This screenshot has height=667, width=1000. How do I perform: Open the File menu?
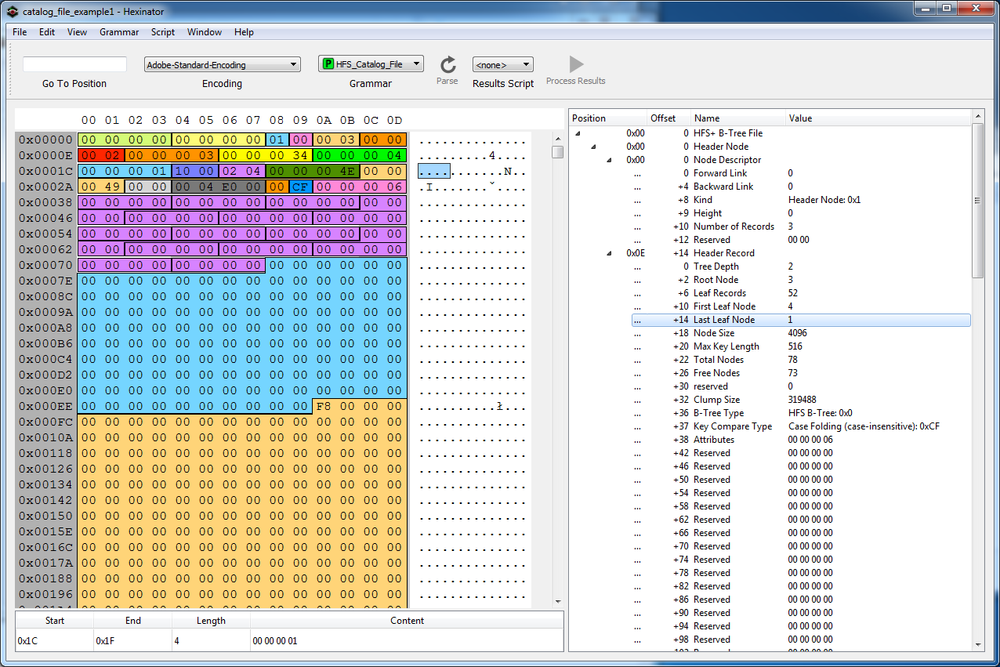pyautogui.click(x=20, y=32)
